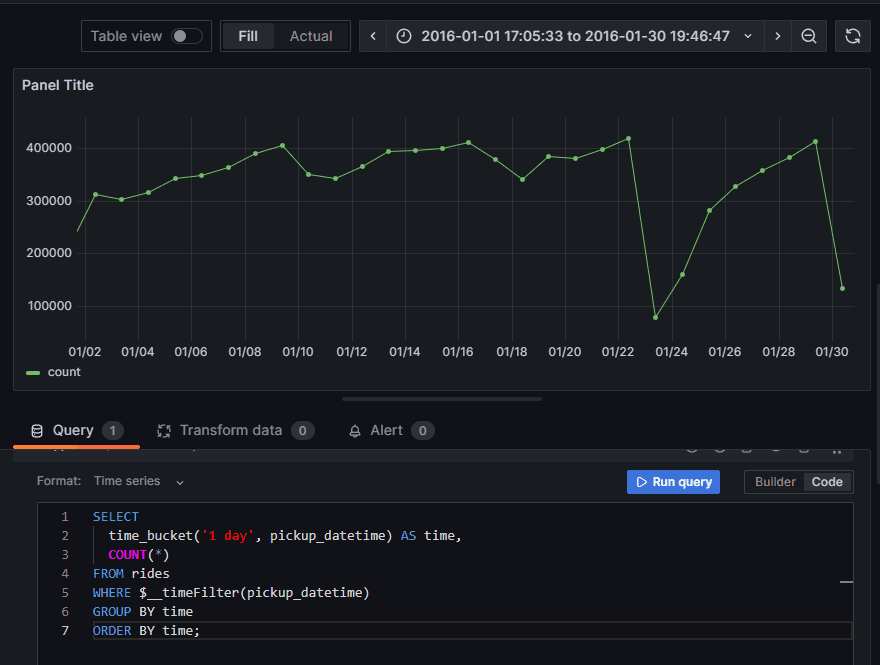Click the clock icon in the time picker
The image size is (880, 665).
pos(403,36)
